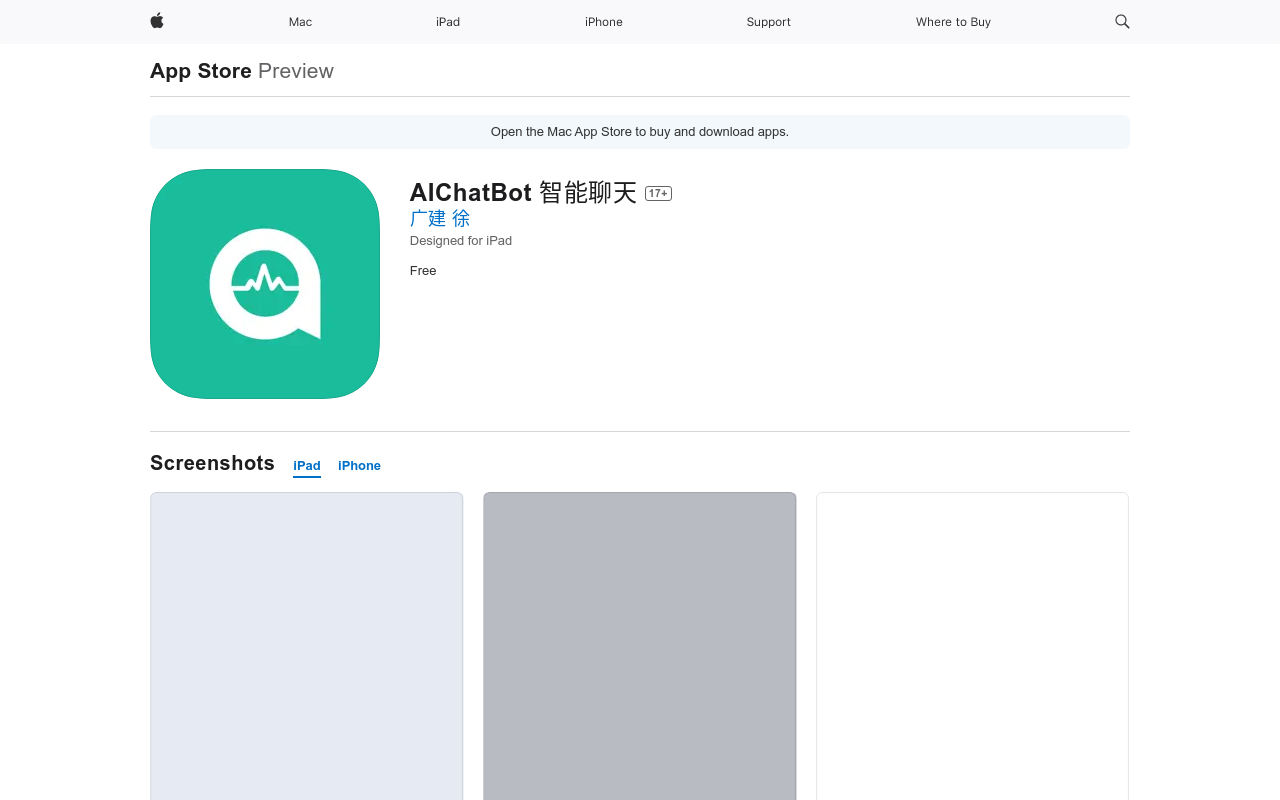Go to the Support page

[x=768, y=22]
